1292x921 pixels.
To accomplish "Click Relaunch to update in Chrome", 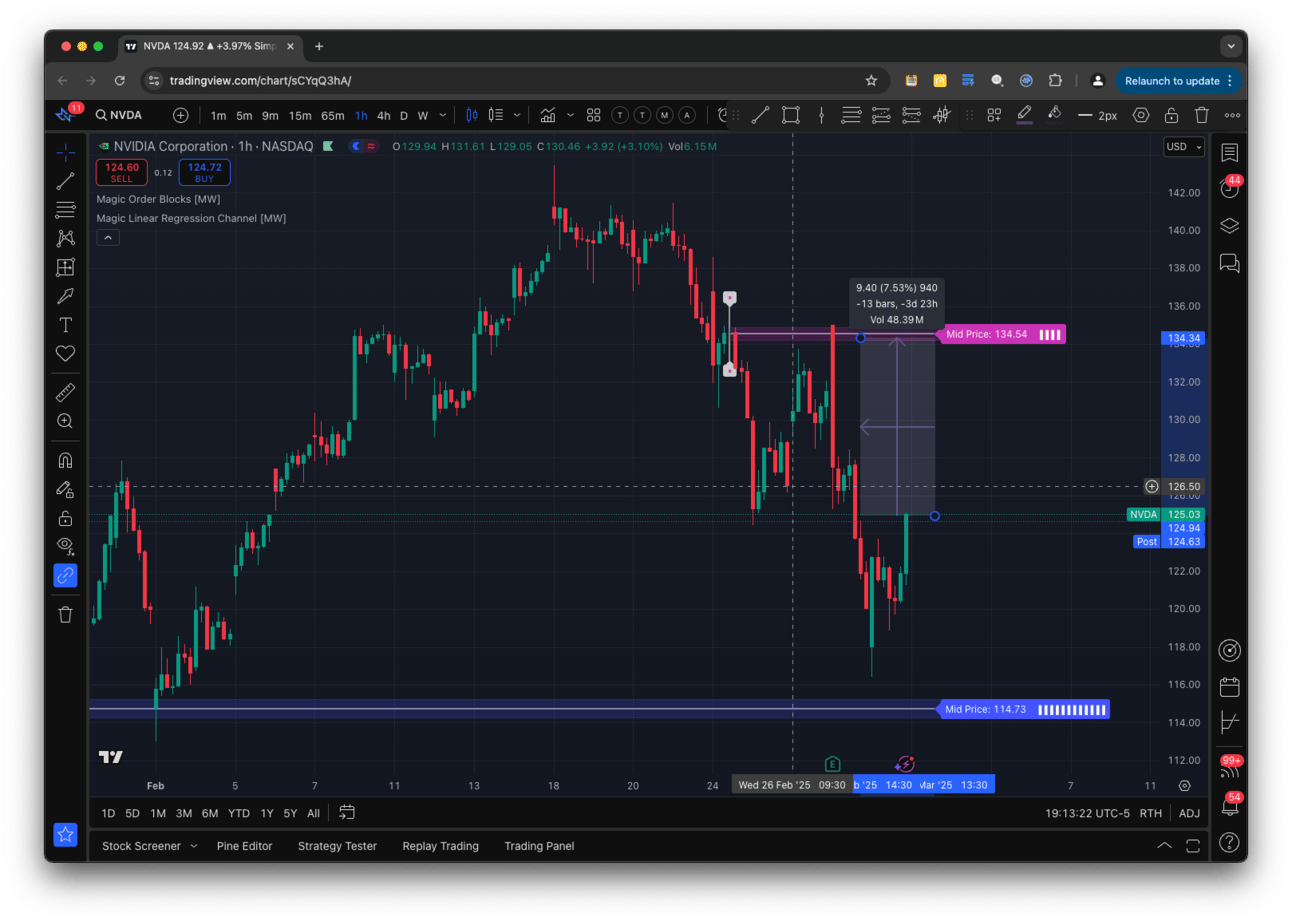I will tap(1179, 81).
